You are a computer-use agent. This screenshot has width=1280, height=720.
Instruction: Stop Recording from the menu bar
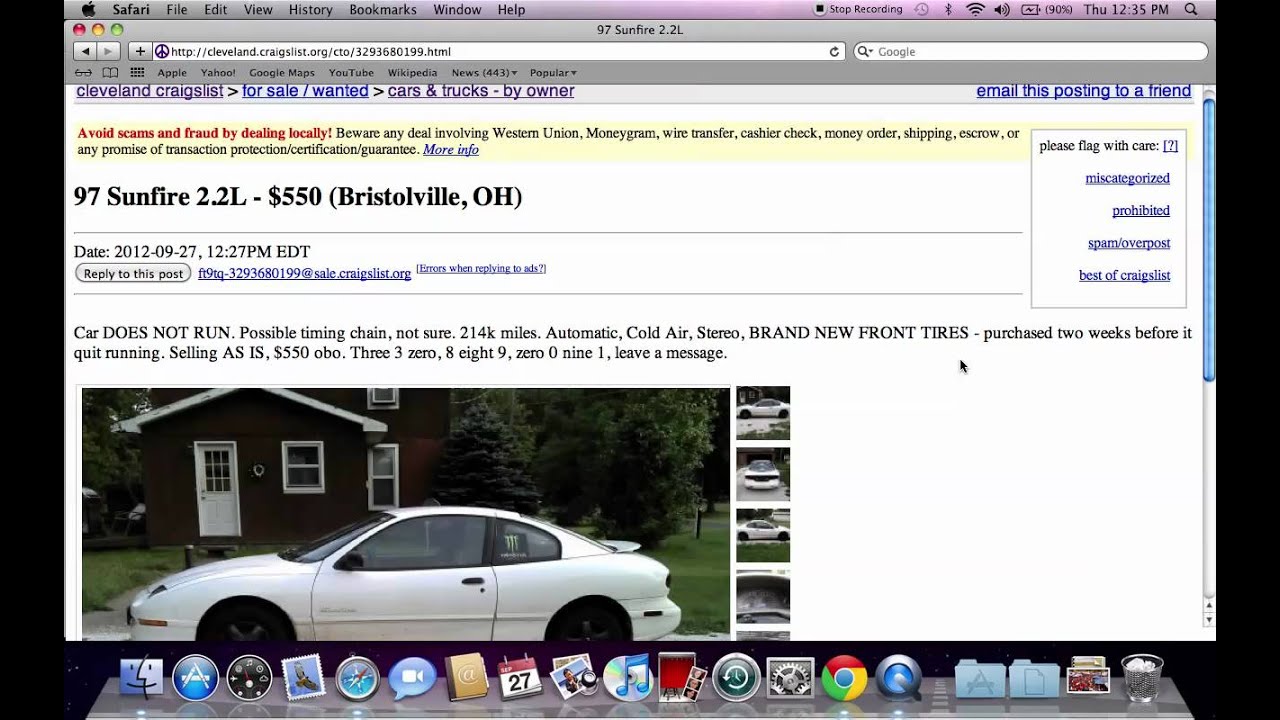pyautogui.click(x=858, y=9)
